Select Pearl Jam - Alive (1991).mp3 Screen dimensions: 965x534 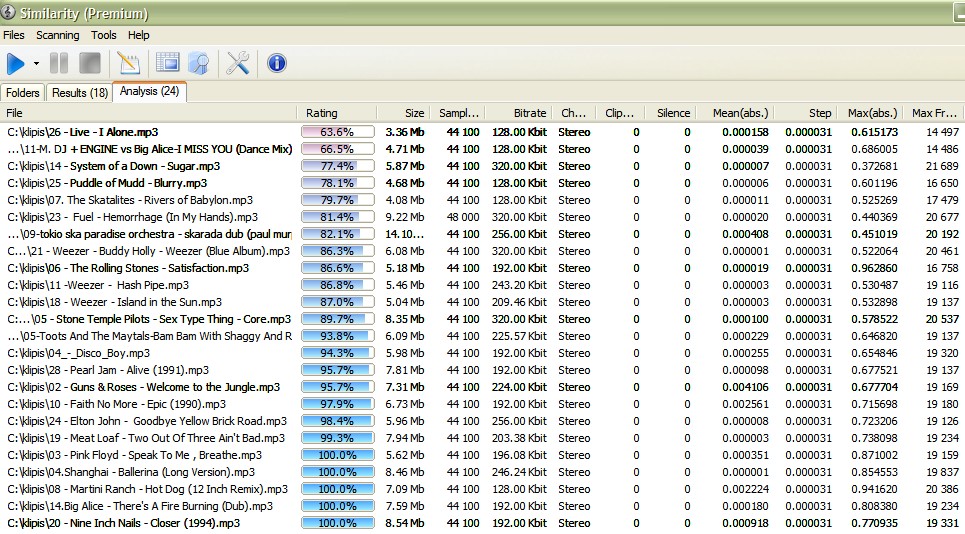[482, 370]
